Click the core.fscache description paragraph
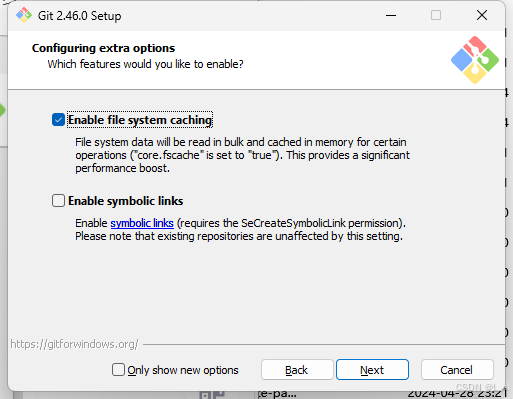Viewport: 513px width, 399px height. (242, 155)
